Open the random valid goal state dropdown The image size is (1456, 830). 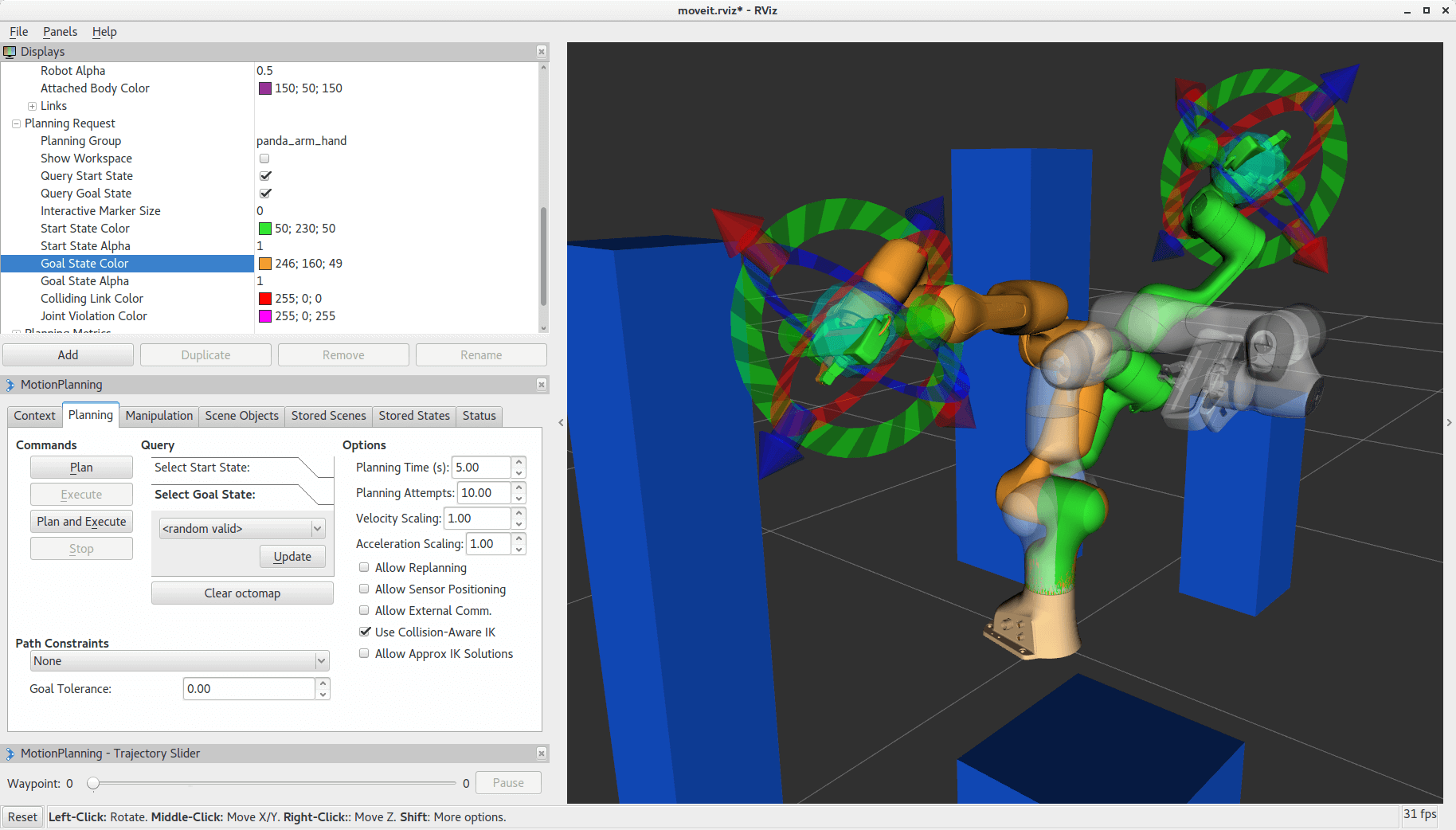pos(242,529)
